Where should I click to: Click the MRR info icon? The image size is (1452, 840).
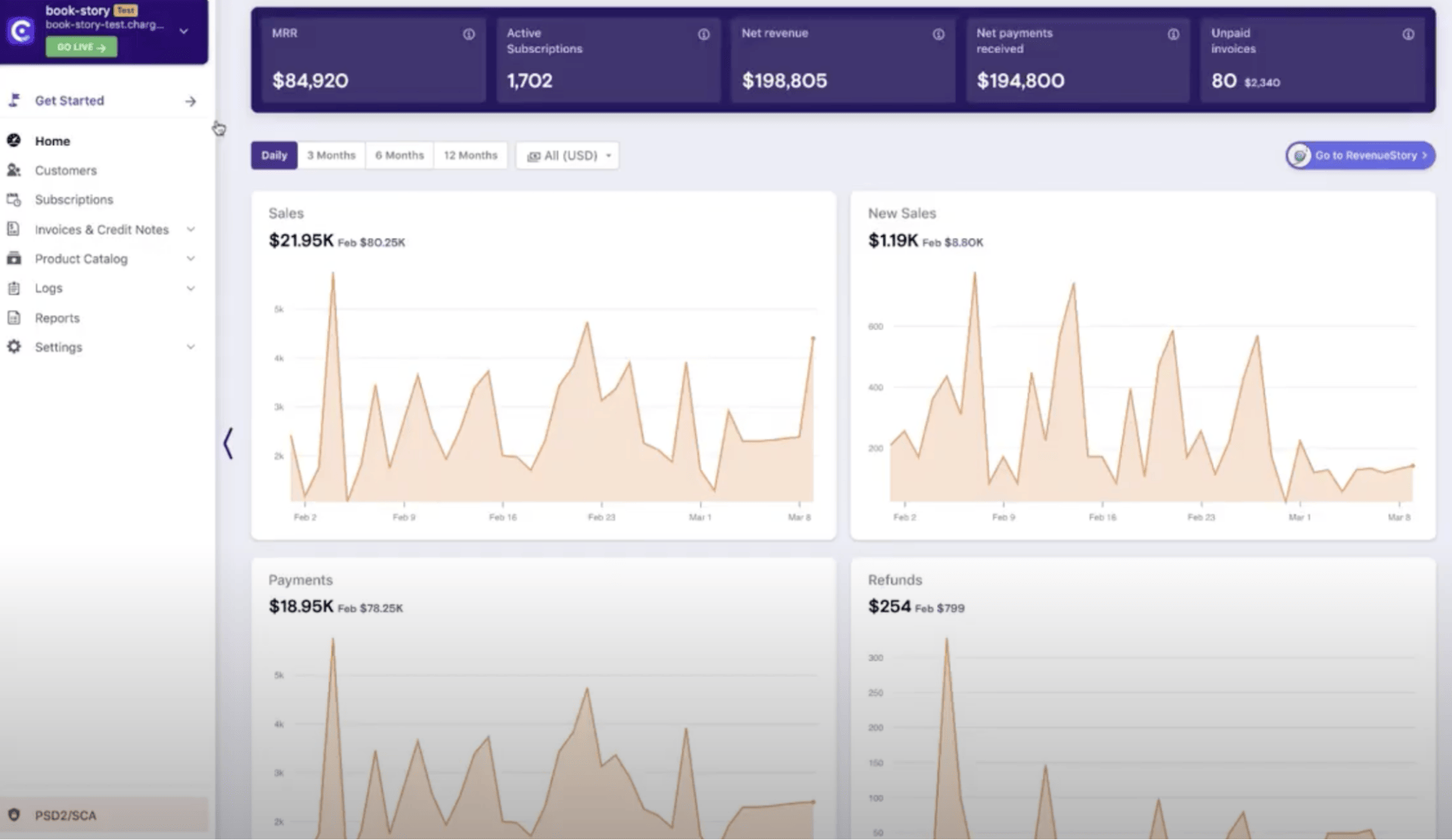click(467, 33)
